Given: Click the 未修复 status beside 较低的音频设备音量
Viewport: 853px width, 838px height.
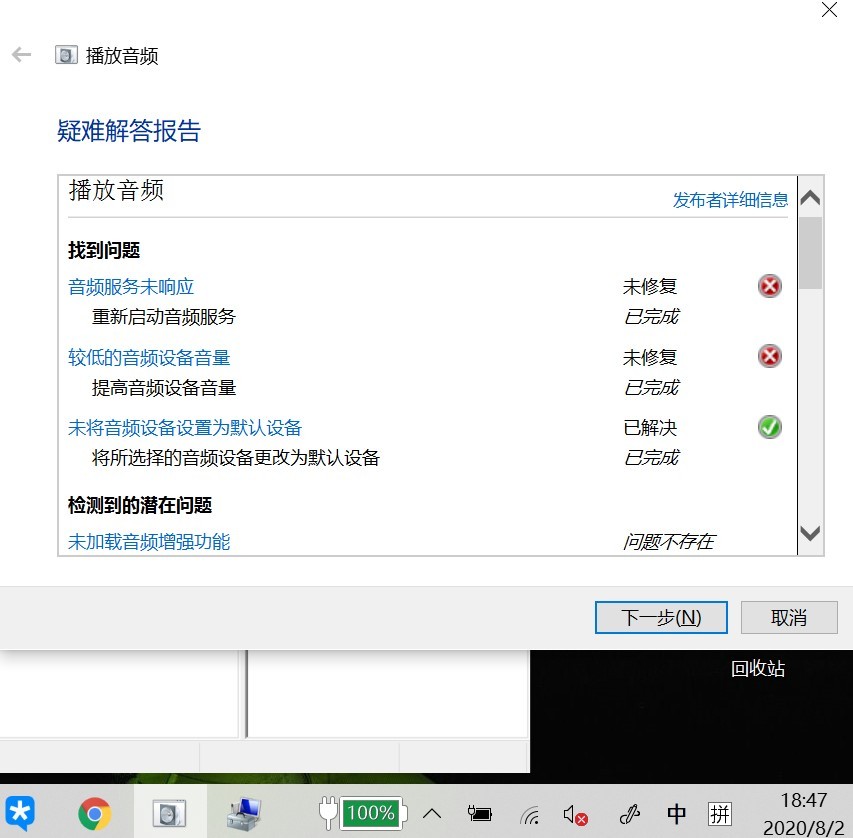Looking at the screenshot, I should click(650, 358).
